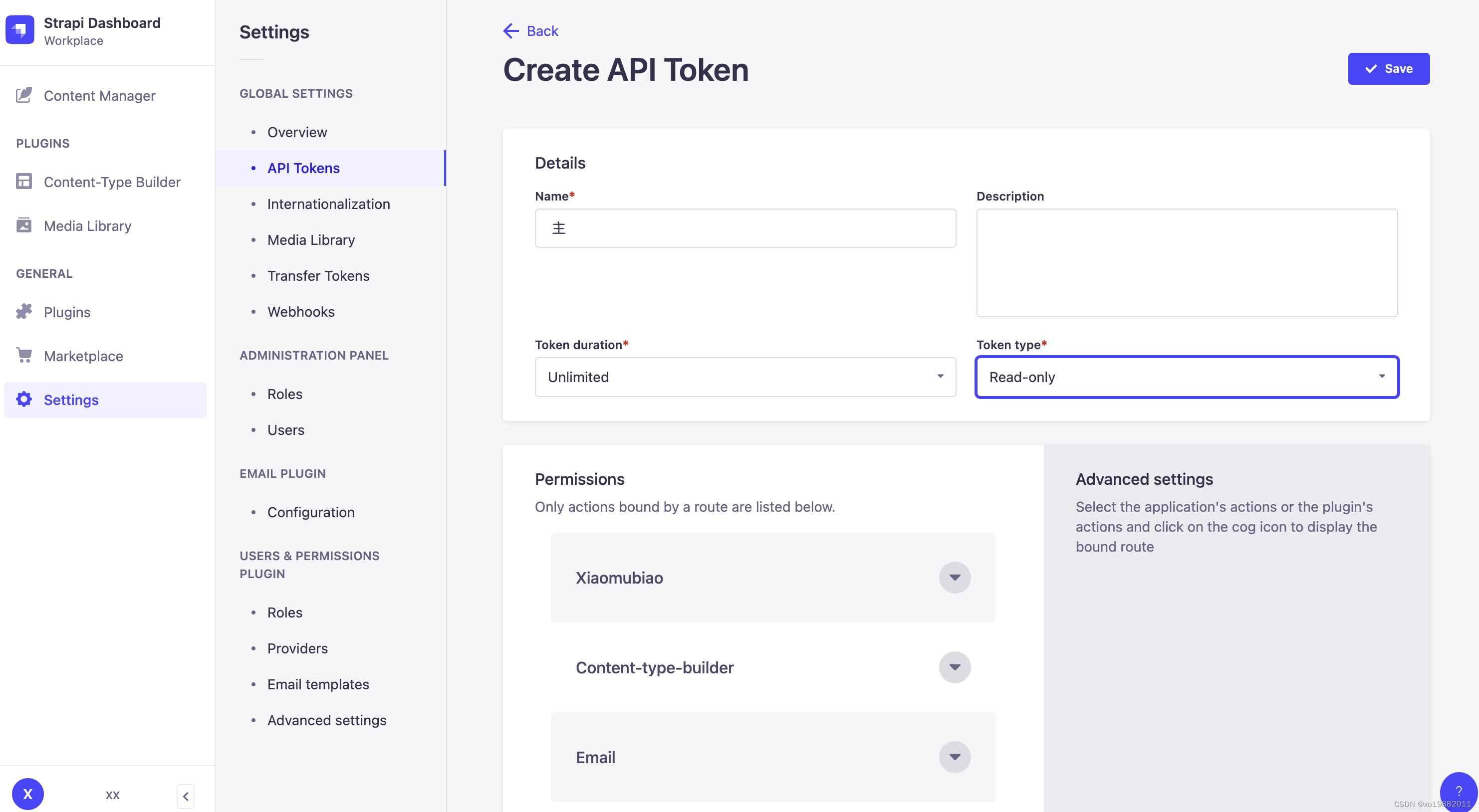Click the Name input field
This screenshot has width=1479, height=812.
tap(744, 227)
